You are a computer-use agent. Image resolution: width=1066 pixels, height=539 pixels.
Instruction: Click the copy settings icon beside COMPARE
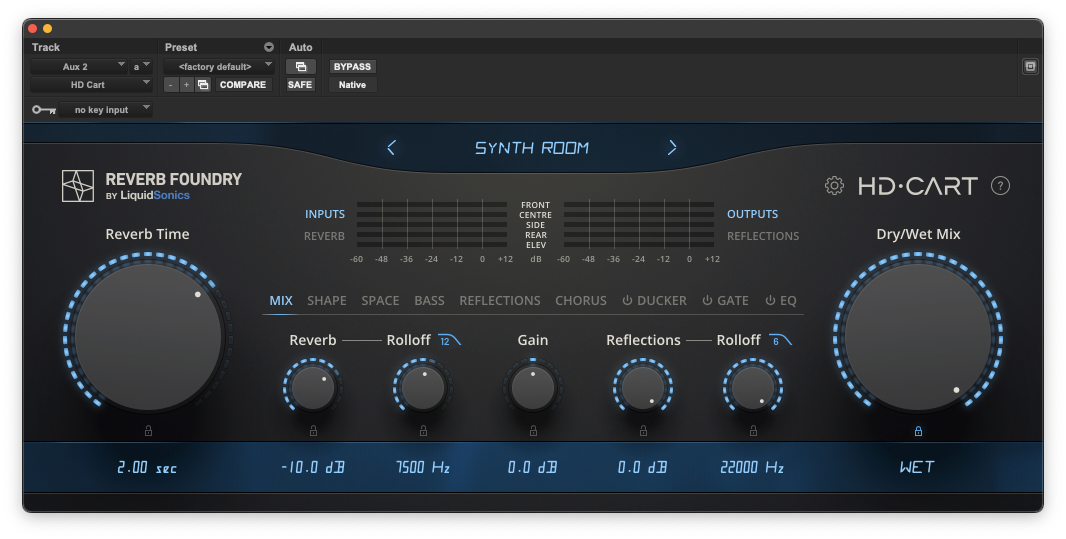tap(203, 85)
